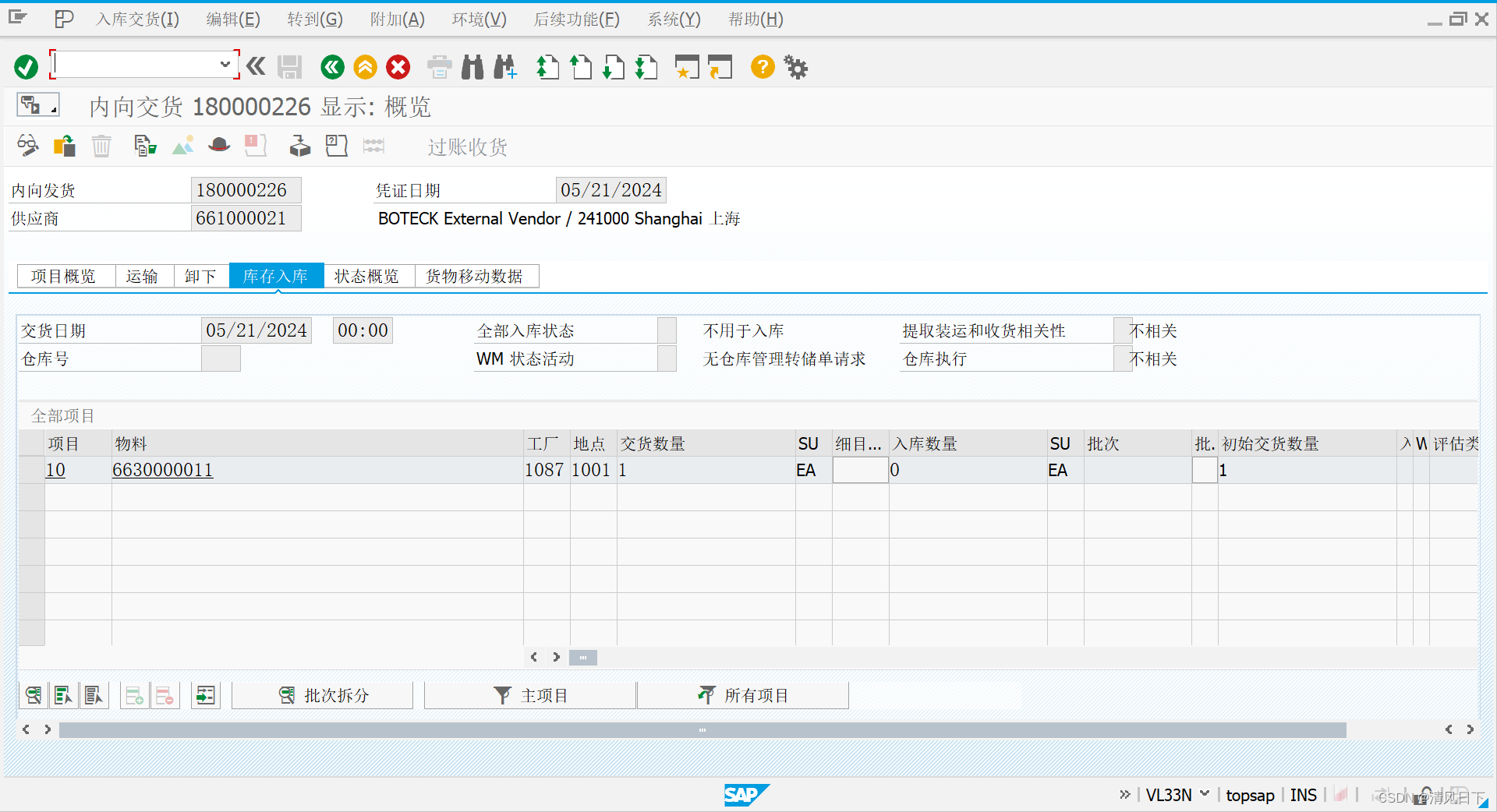The width and height of the screenshot is (1497, 812).
Task: Click the red Cancel X icon
Action: click(398, 67)
